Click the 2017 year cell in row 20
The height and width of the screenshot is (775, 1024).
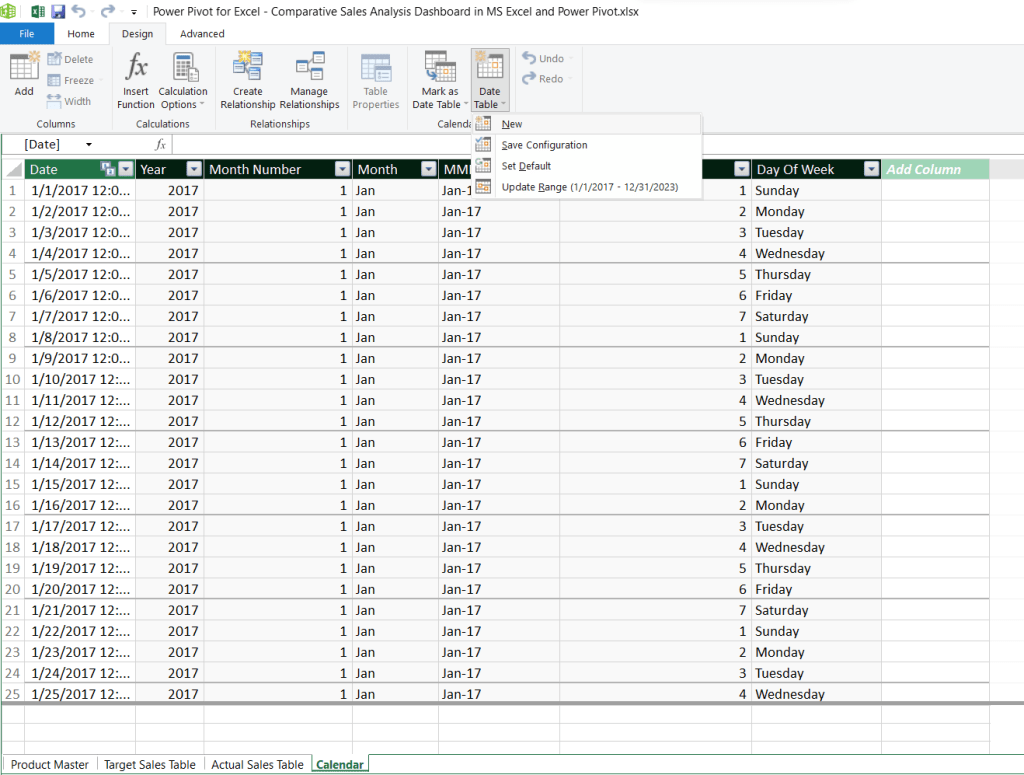point(170,589)
